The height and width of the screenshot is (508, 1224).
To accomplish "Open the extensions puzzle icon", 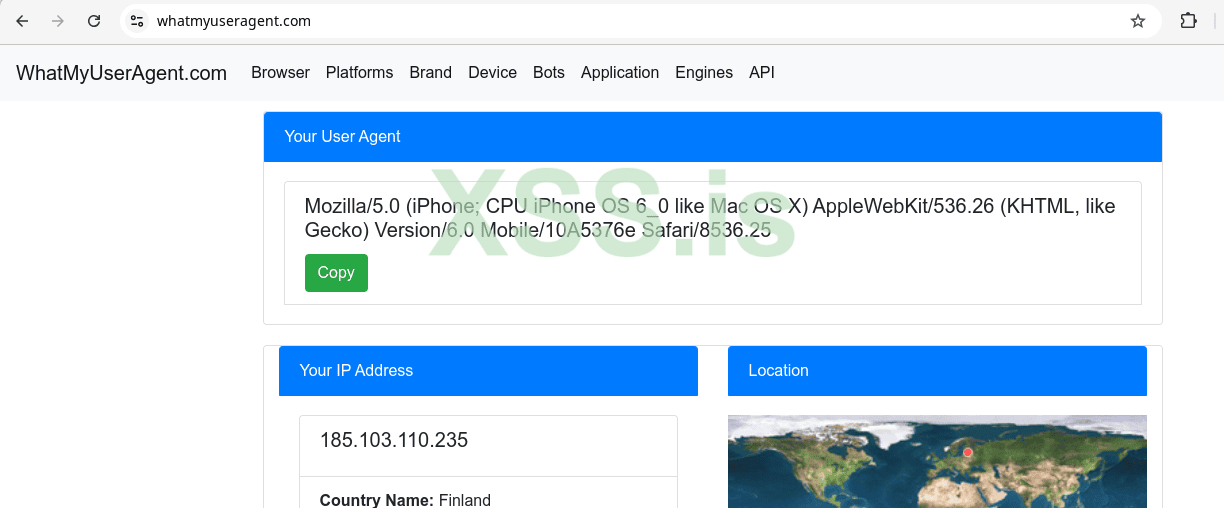I will [1188, 21].
